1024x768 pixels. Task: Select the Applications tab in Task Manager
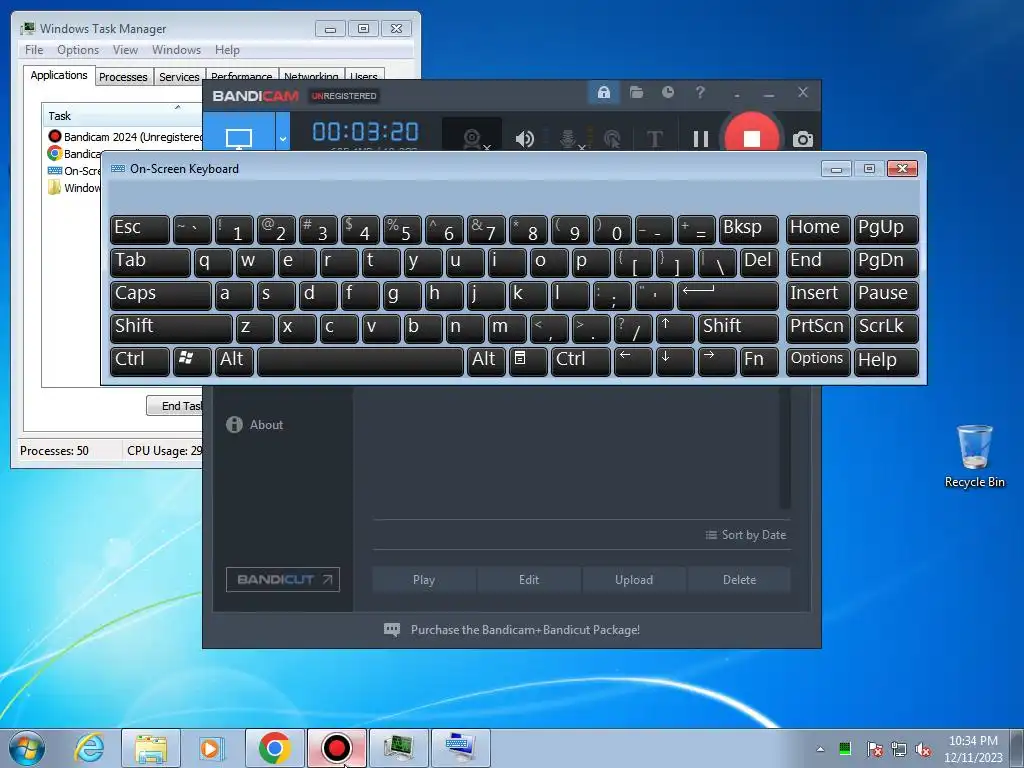[x=59, y=74]
